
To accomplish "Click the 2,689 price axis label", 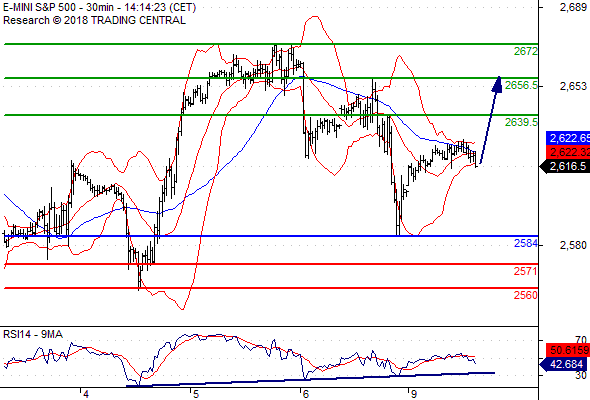I will pos(573,7).
